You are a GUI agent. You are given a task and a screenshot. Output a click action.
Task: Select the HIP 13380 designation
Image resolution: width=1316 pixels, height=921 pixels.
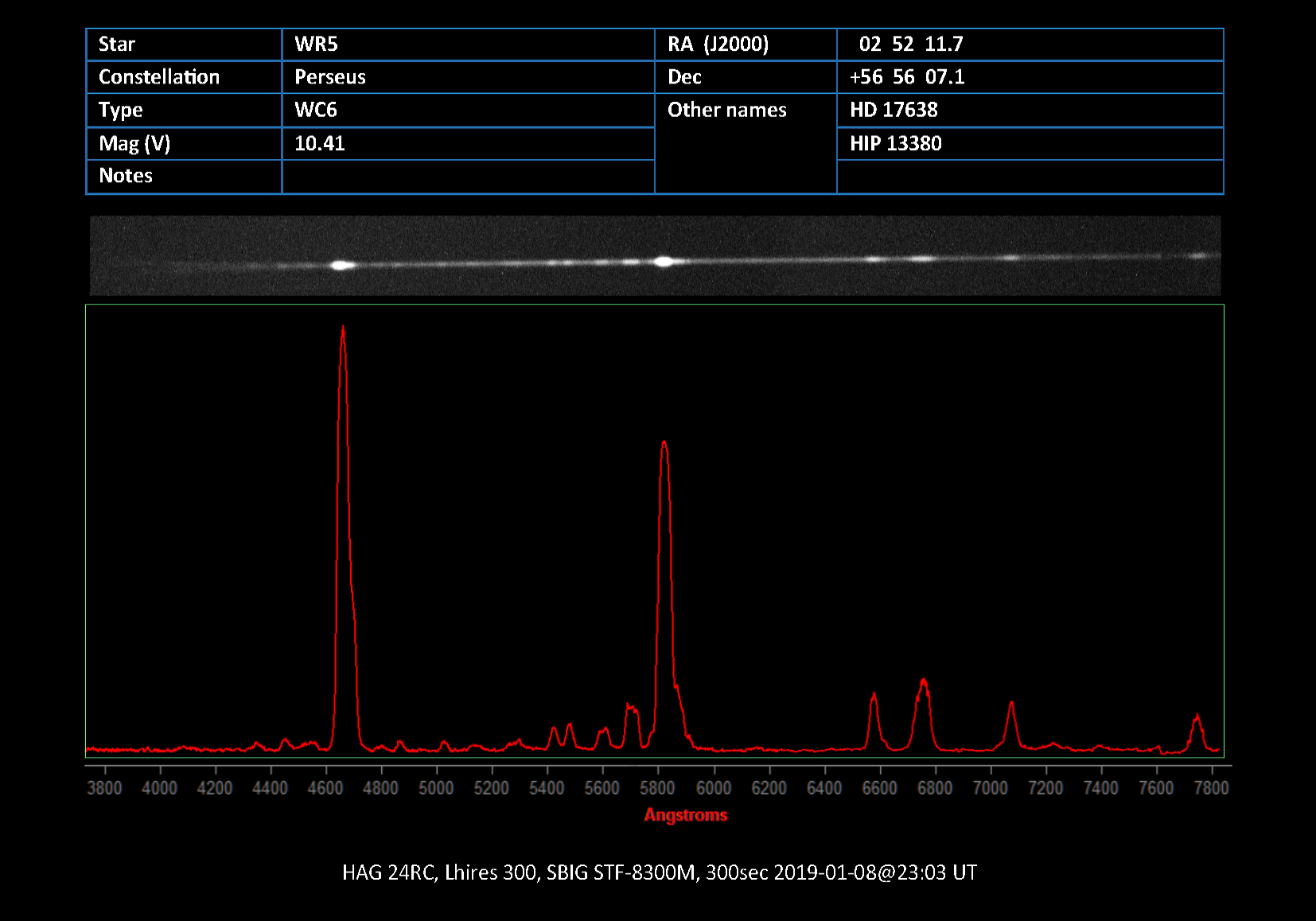[895, 143]
